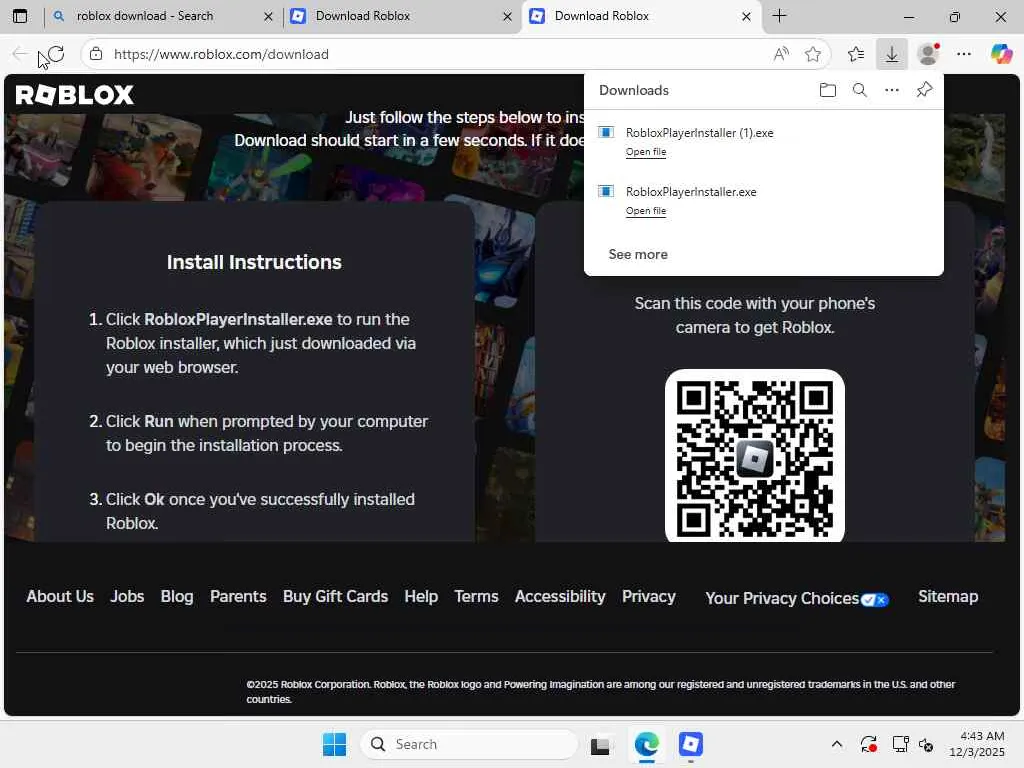Open network status tray icon
1024x768 pixels.
pos(901,744)
